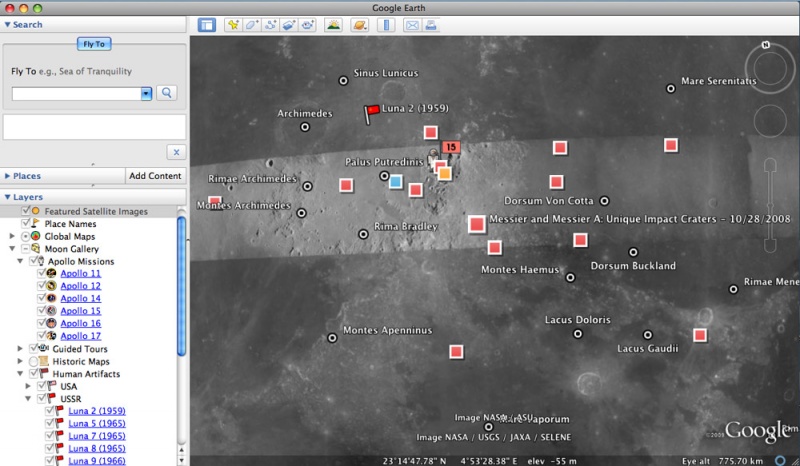Open the email view icon
Screen dimensions: 800x466
[412, 25]
